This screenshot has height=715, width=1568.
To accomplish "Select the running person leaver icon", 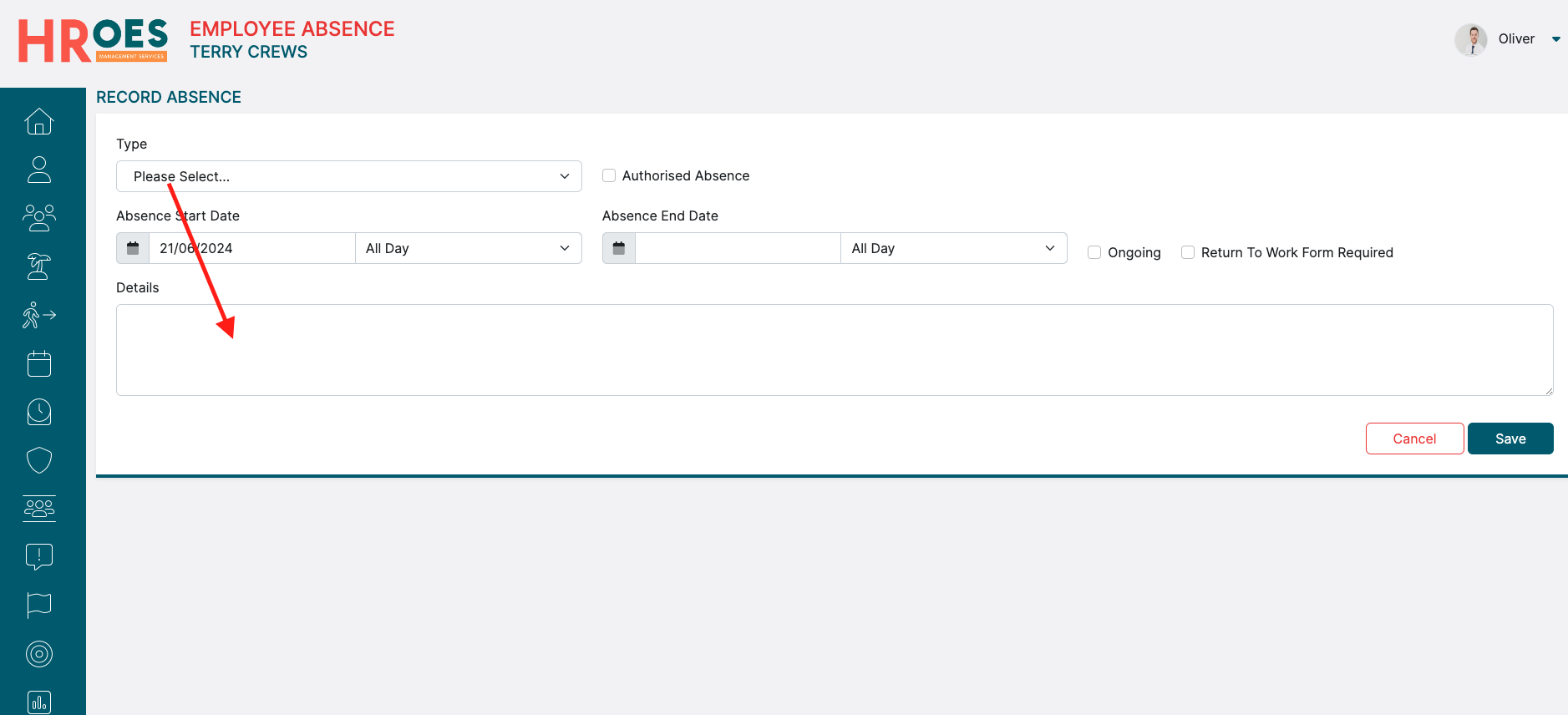I will (39, 315).
